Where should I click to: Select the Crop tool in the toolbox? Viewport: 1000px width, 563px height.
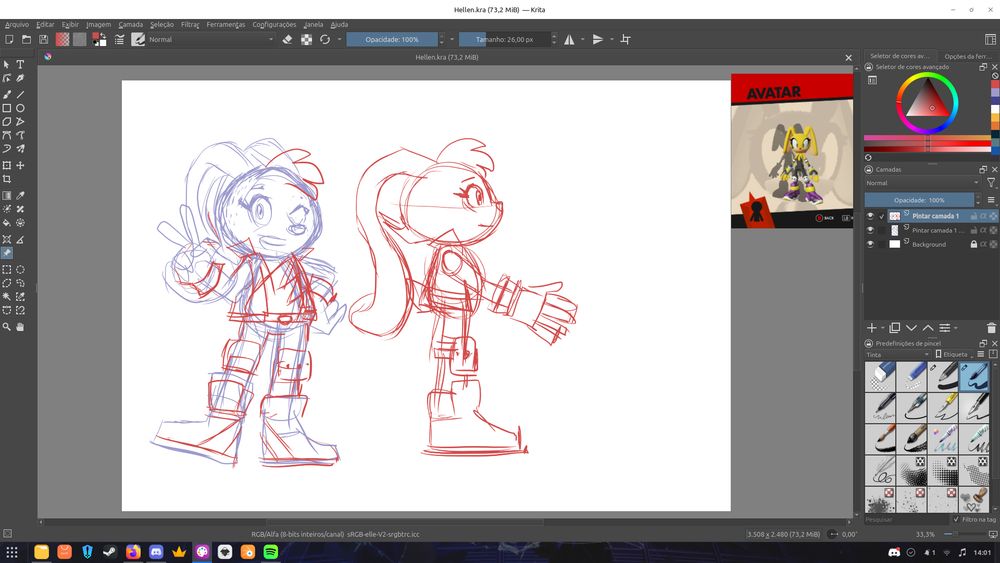(x=7, y=180)
